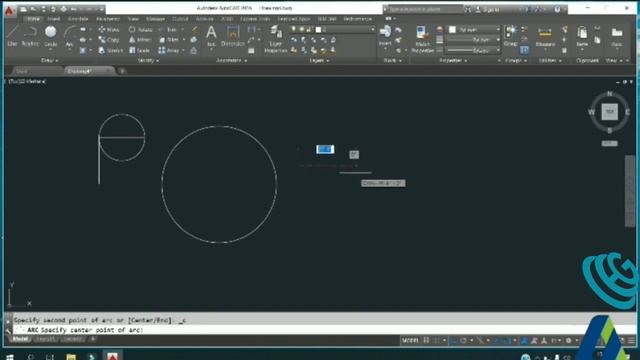Toggle MODEL space button in status bar
Viewport: 640px width, 360px height.
click(410, 340)
